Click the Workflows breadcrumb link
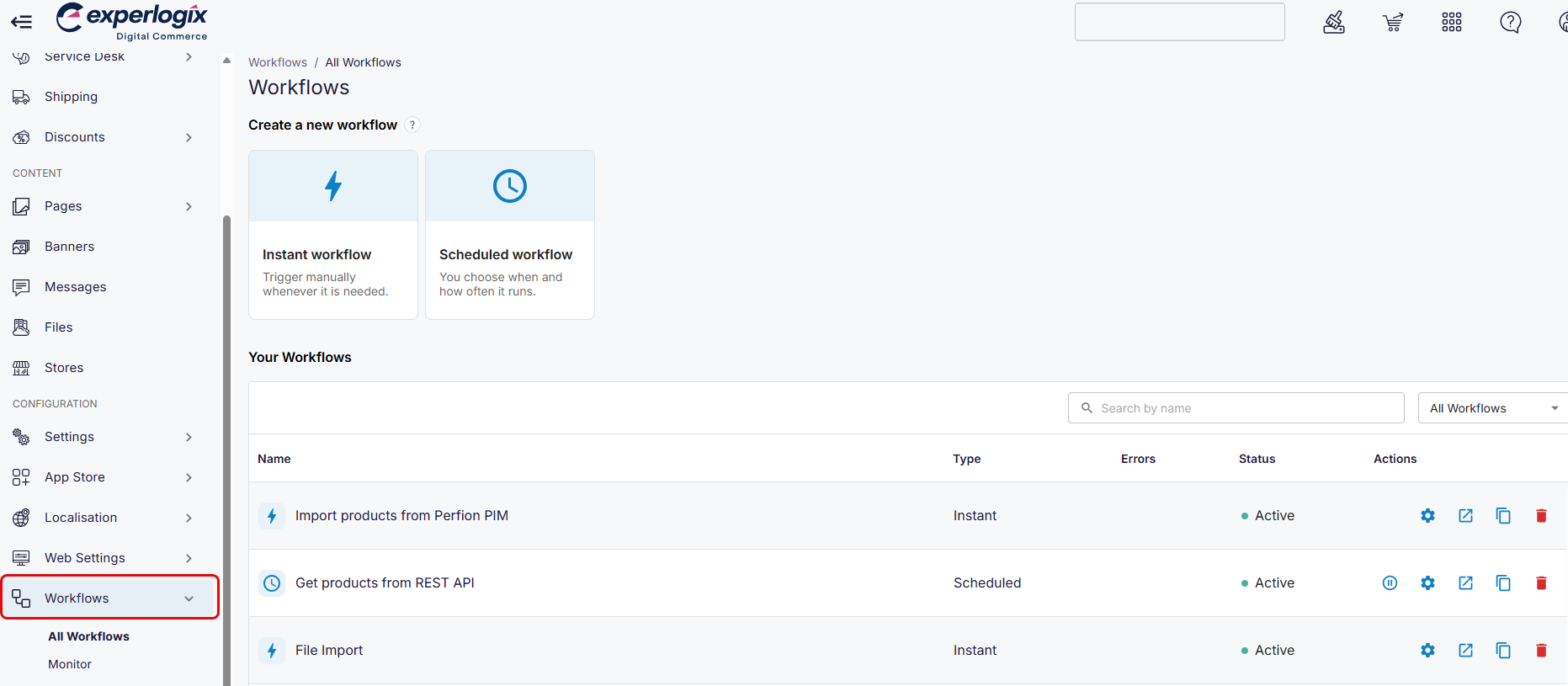The image size is (1568, 686). 278,62
